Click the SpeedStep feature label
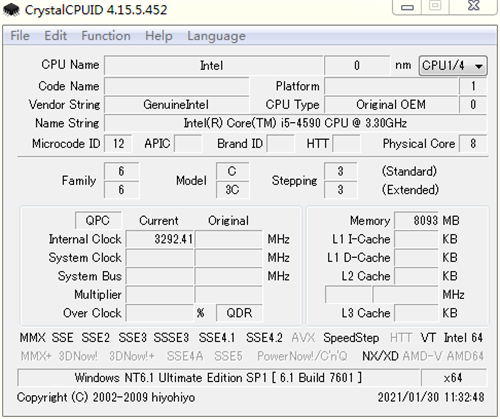This screenshot has width=500, height=419. click(351, 338)
